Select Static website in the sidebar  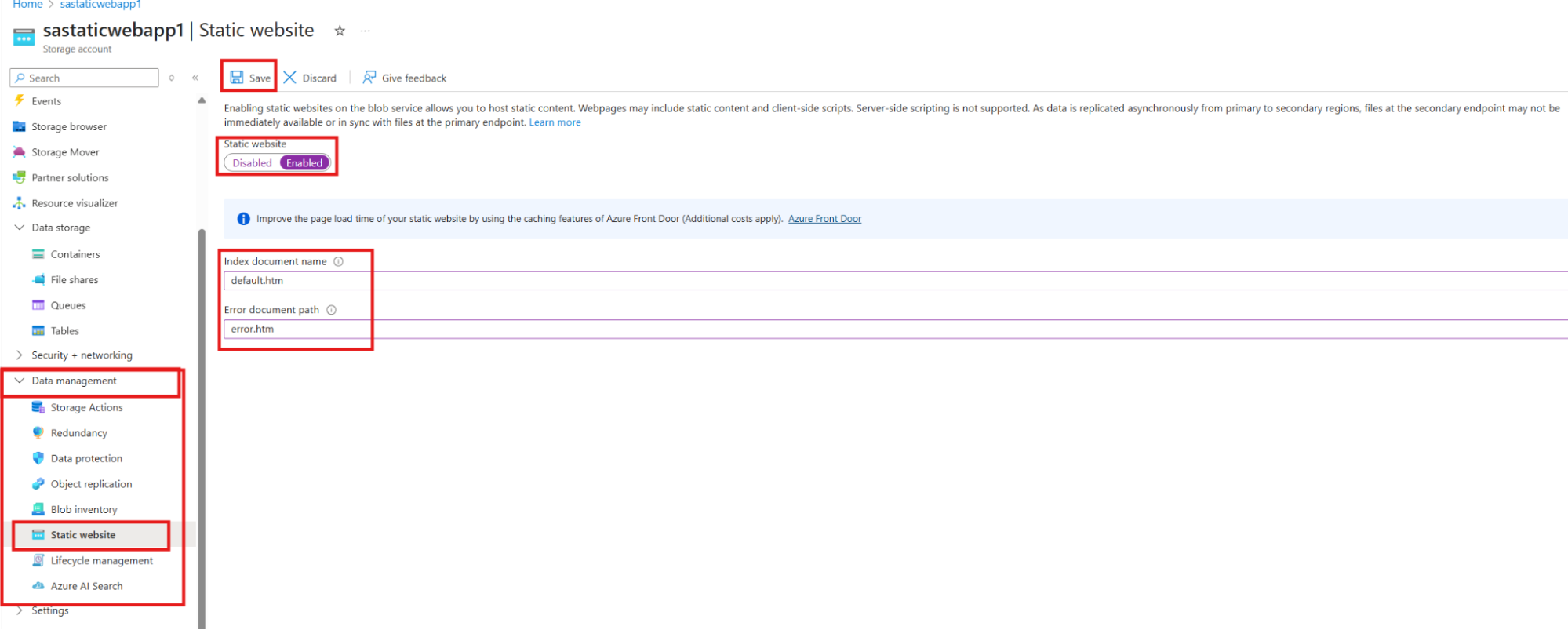(x=83, y=535)
